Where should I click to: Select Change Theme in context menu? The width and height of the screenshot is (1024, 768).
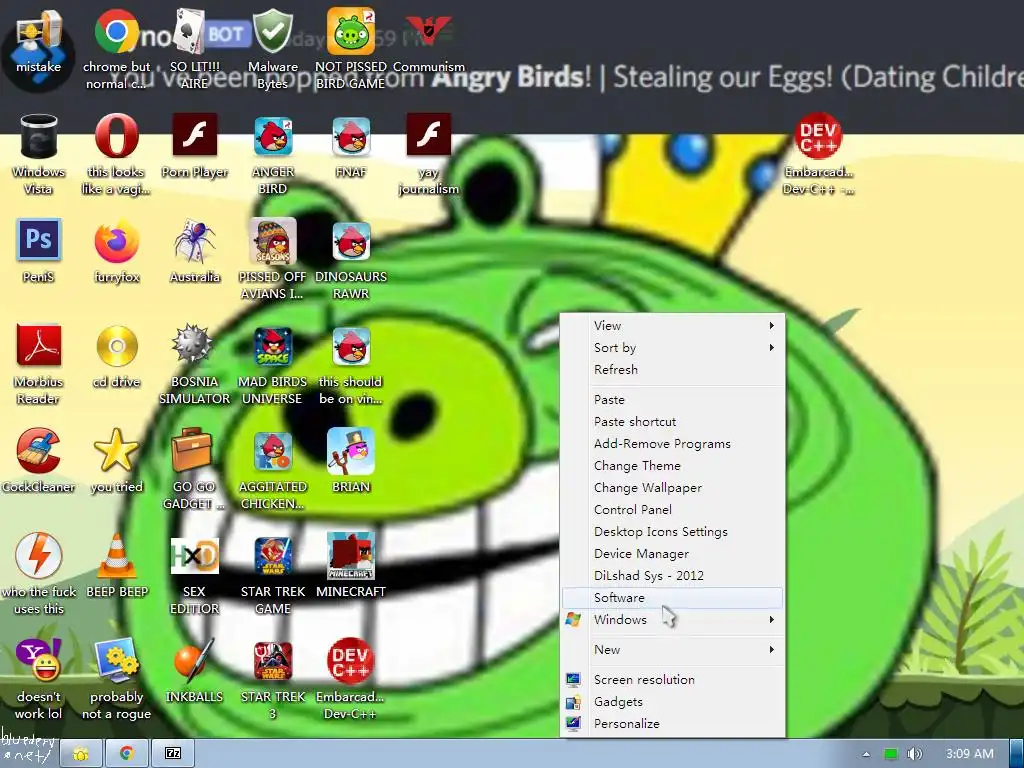tap(673, 465)
